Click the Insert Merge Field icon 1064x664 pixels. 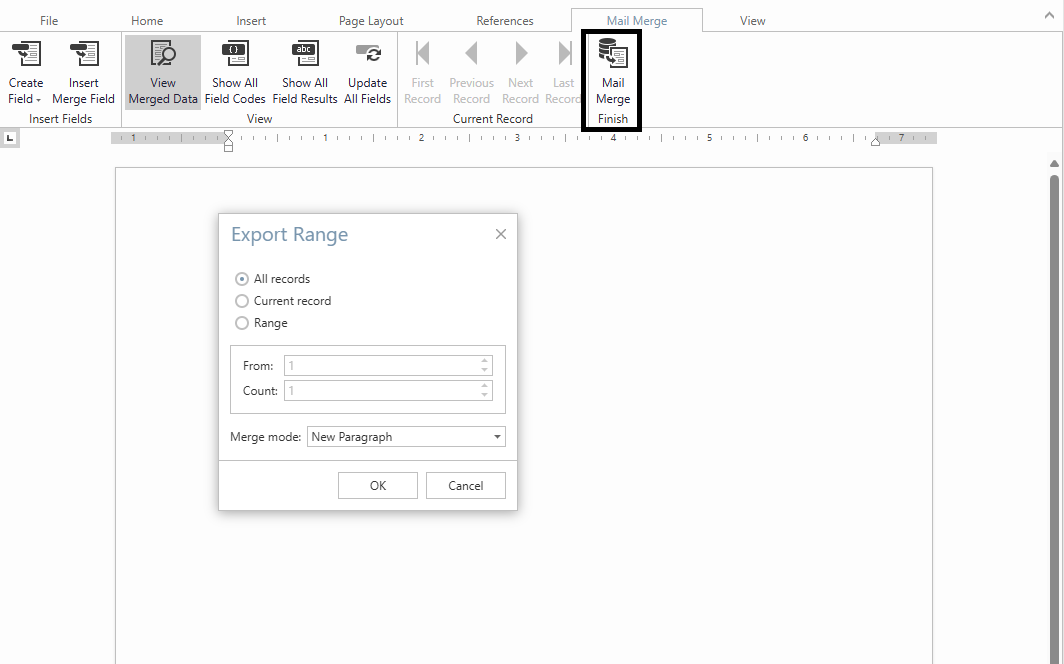pyautogui.click(x=84, y=54)
